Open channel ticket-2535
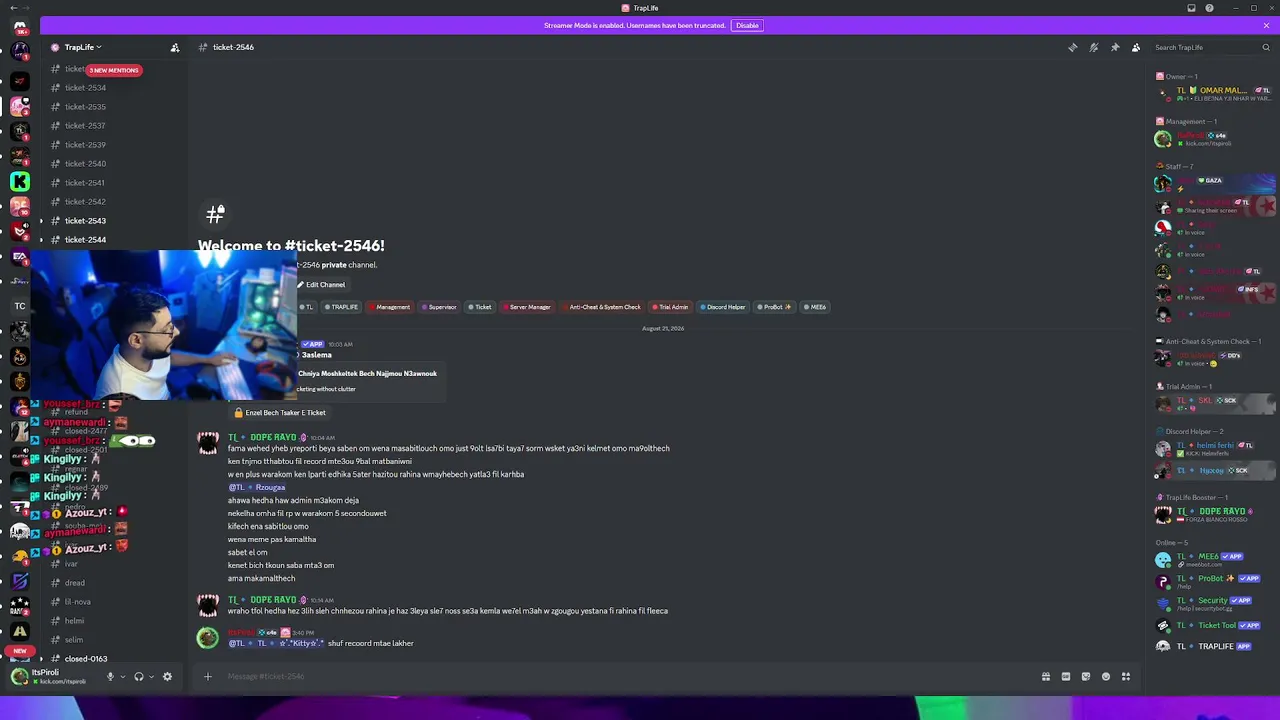 (x=85, y=107)
